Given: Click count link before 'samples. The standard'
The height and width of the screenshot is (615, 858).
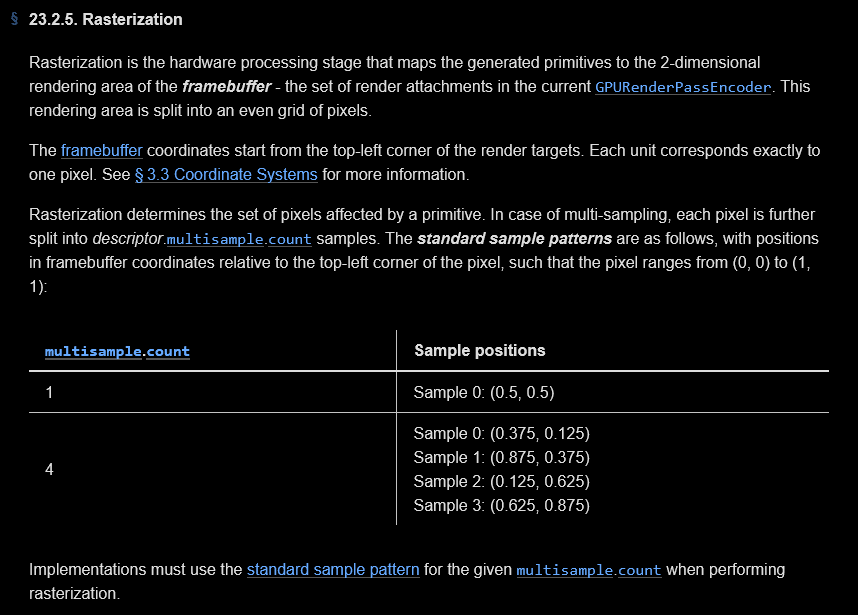Looking at the screenshot, I should [290, 239].
